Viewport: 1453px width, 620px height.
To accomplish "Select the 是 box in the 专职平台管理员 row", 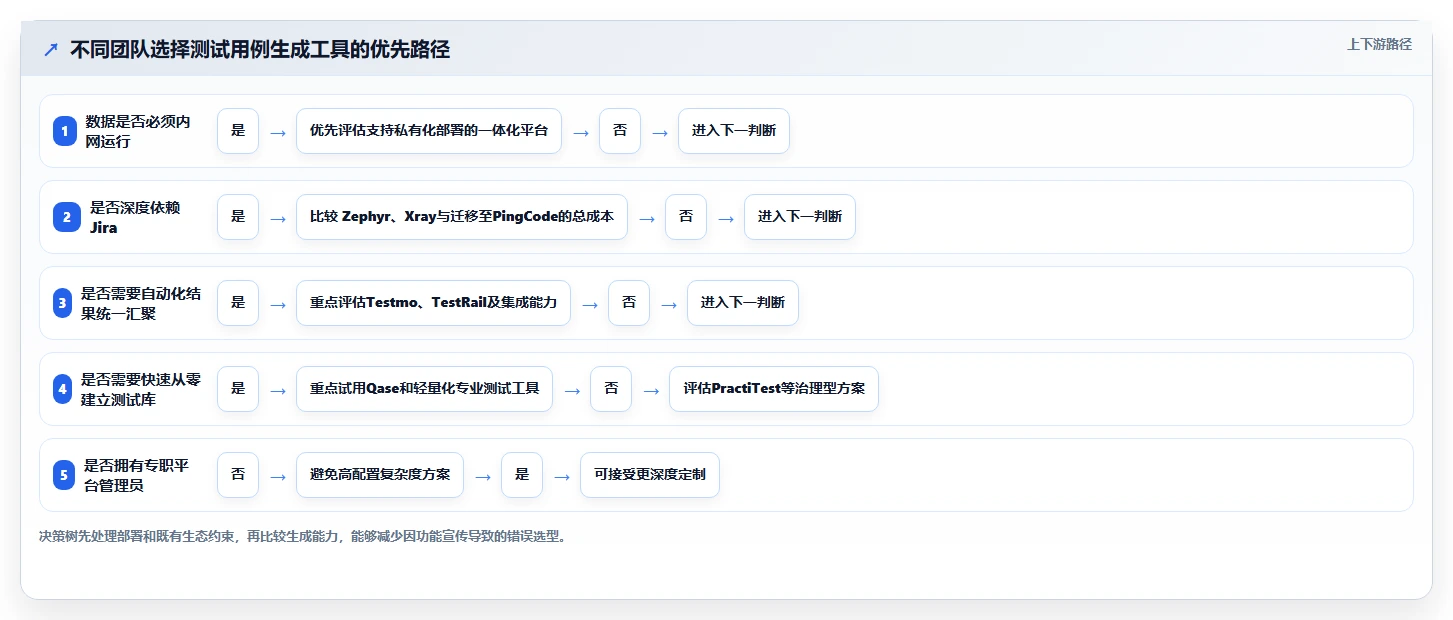I will coord(522,475).
